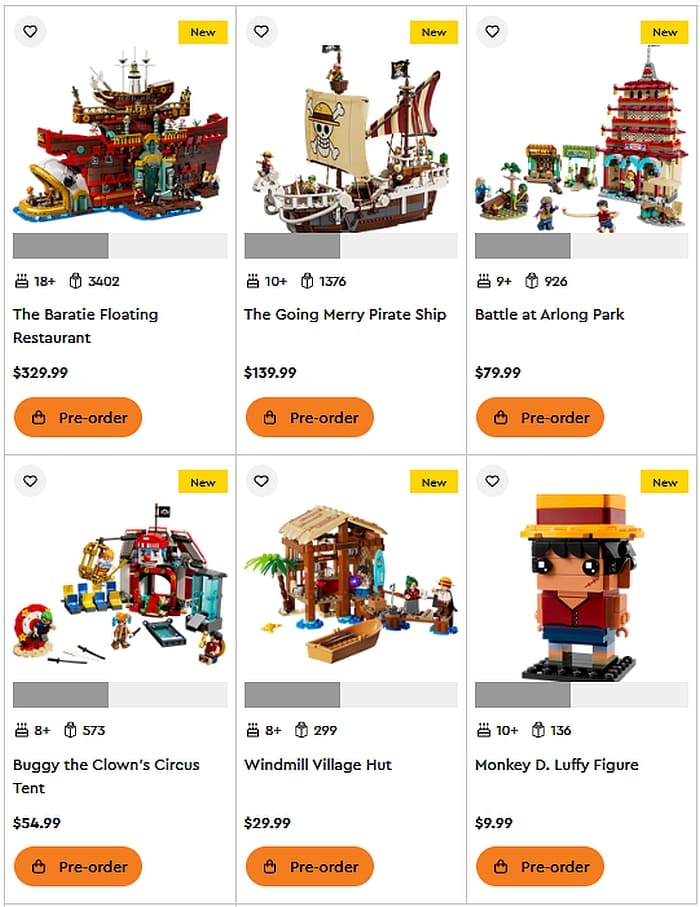Open The Going Merry Pirate Ship title link
The image size is (700, 907).
click(x=345, y=314)
